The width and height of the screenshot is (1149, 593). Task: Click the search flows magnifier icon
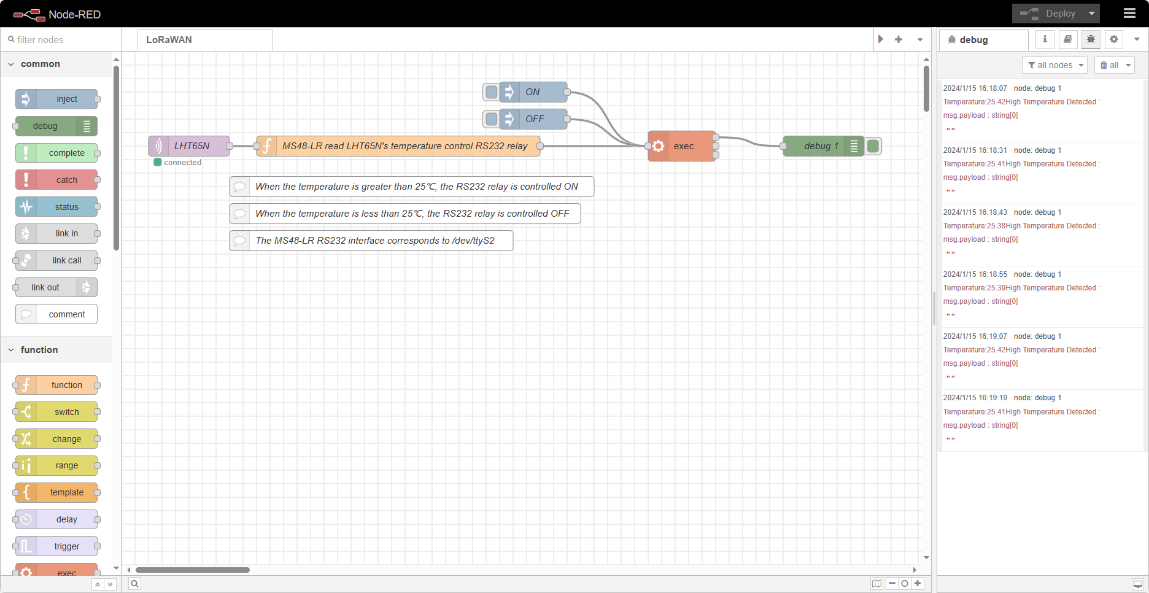135,583
